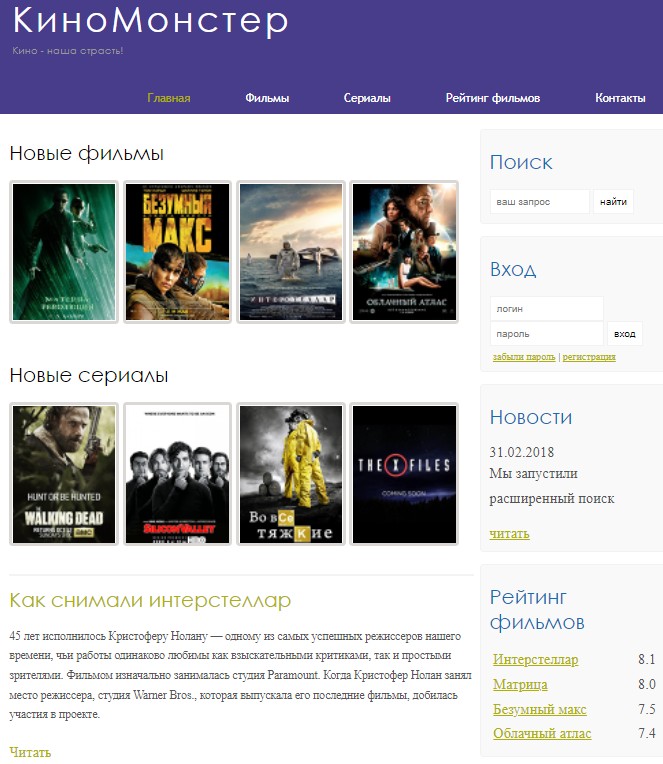Viewport: 663px width, 764px height.
Task: Open the Interstellar movie poster
Action: coord(291,252)
